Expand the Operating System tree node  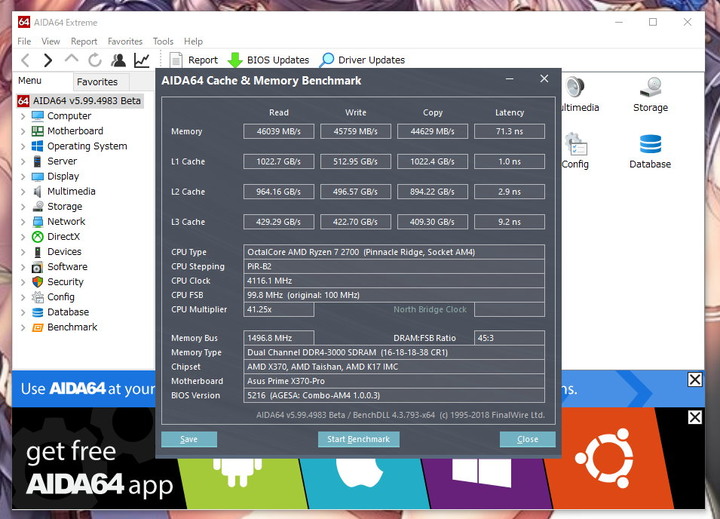click(23, 147)
